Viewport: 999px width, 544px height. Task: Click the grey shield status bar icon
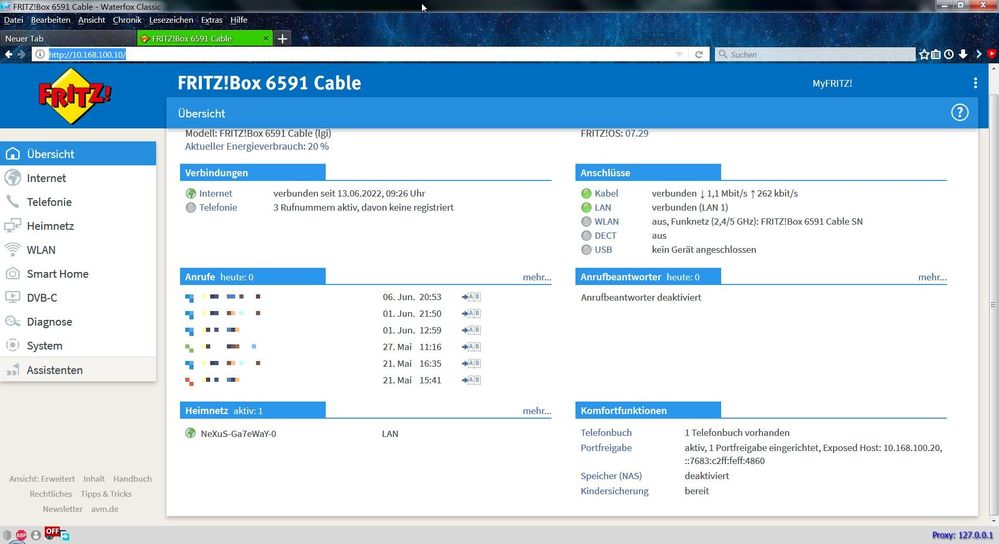(x=7, y=536)
